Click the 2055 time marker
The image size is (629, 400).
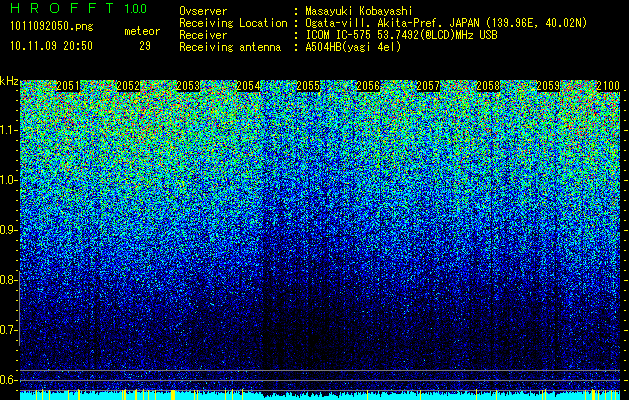click(308, 86)
